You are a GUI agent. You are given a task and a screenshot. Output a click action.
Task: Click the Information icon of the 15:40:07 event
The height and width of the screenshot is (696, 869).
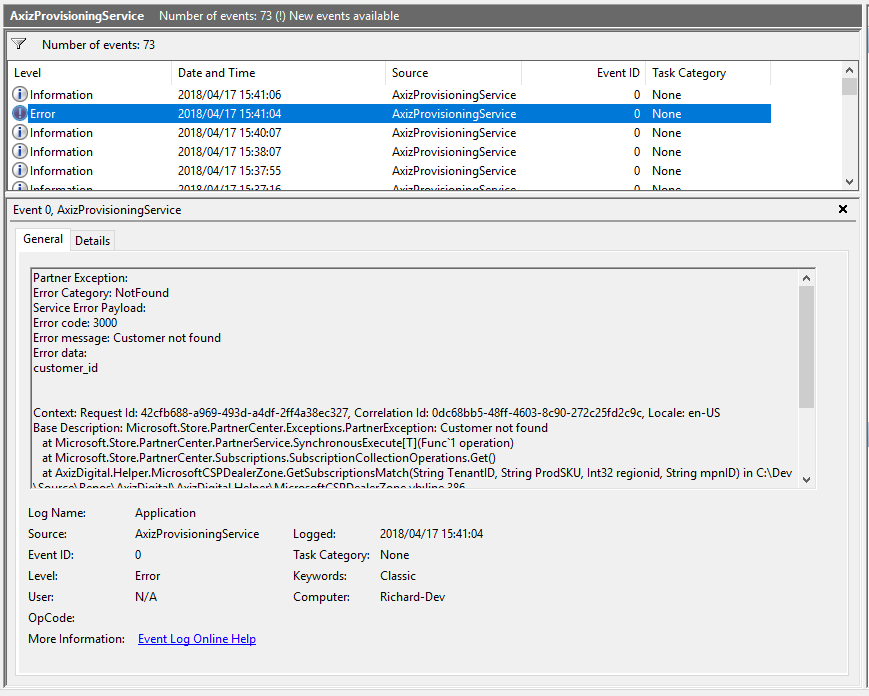point(19,132)
